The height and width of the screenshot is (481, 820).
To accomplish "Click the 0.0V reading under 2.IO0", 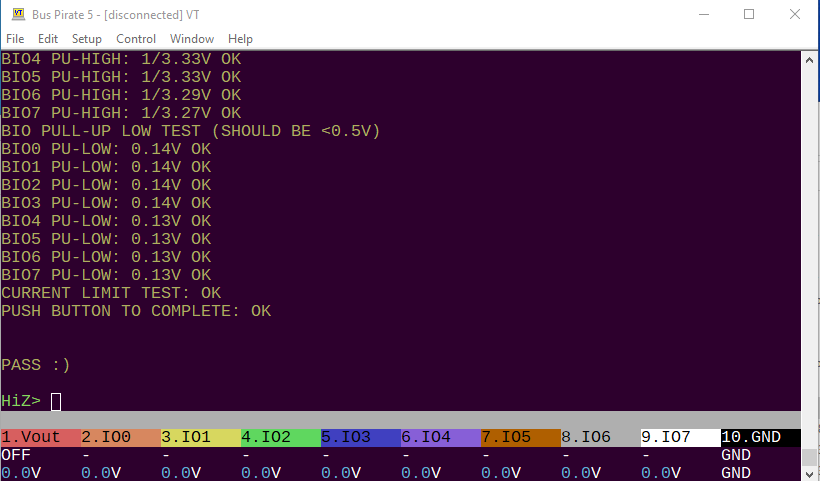I will (x=101, y=473).
